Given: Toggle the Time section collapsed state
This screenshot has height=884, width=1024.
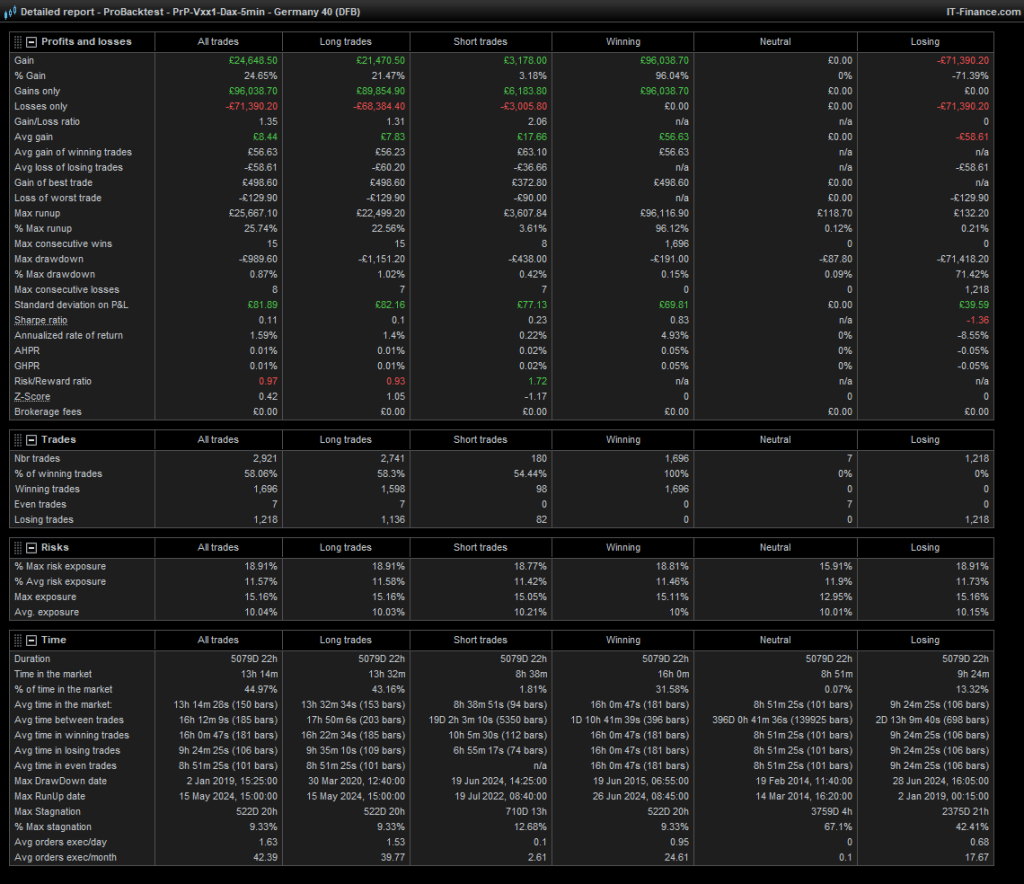Looking at the screenshot, I should (32, 639).
